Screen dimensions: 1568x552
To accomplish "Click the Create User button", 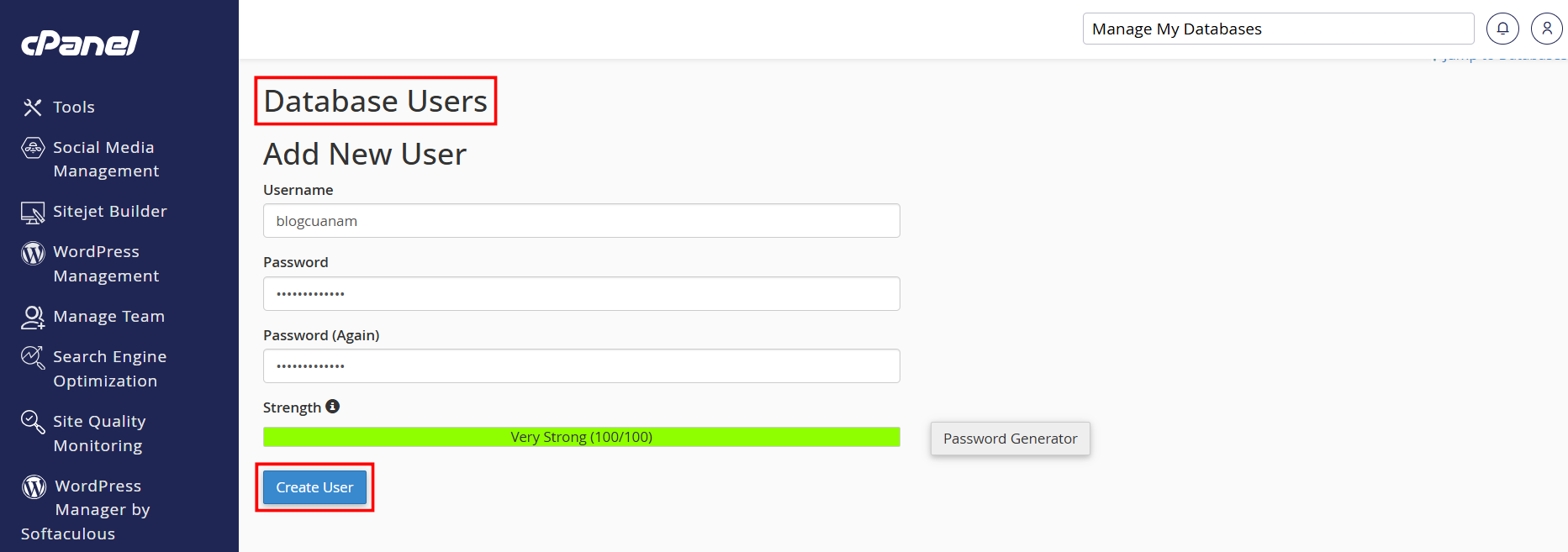I will [x=314, y=486].
